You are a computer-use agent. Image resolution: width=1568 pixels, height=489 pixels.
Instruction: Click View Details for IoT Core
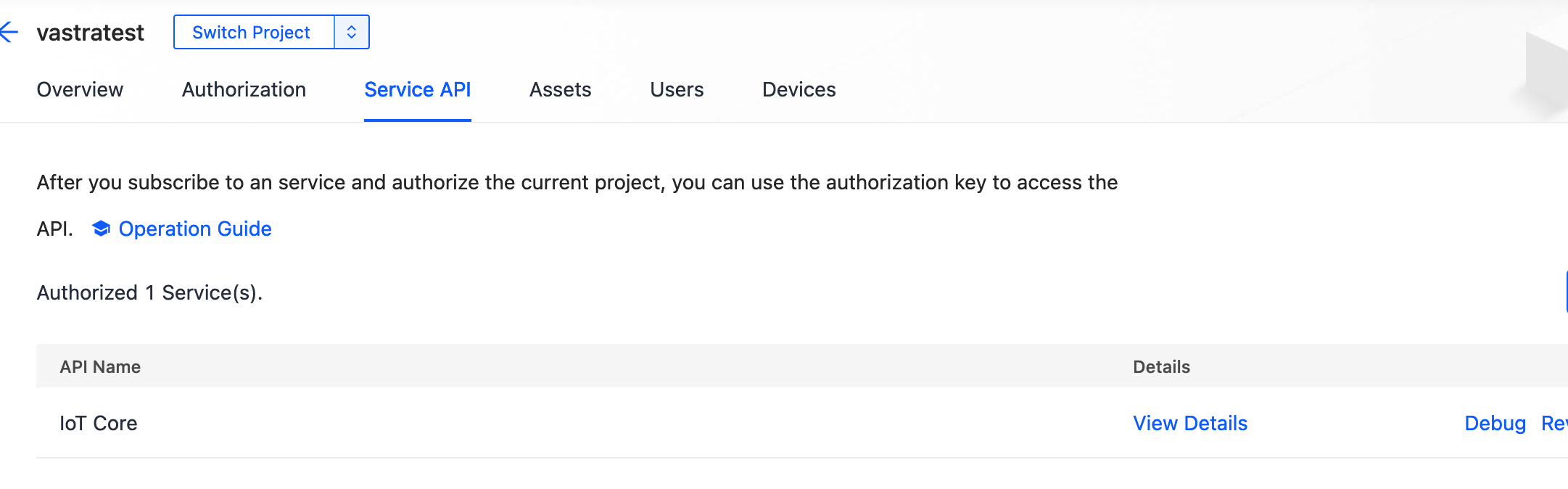(x=1189, y=424)
